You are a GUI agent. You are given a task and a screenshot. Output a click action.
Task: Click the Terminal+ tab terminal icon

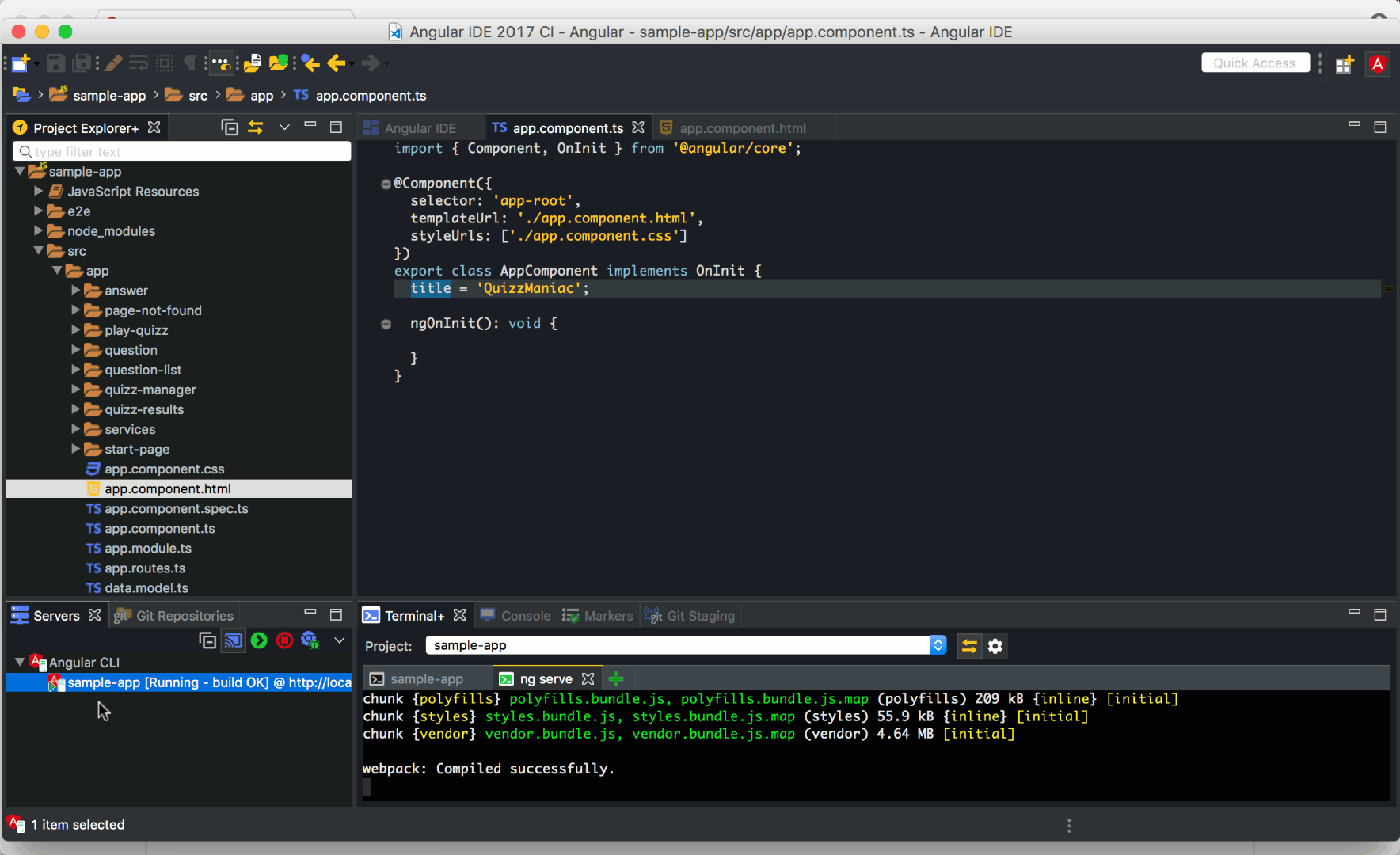tap(371, 616)
